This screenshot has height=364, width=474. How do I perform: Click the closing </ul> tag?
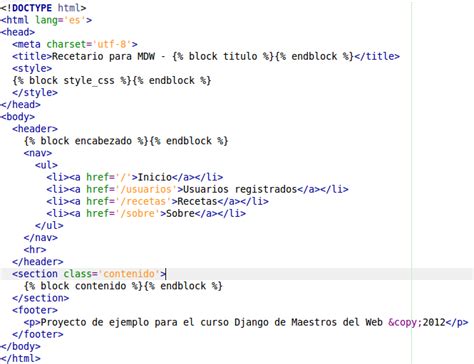(x=49, y=225)
